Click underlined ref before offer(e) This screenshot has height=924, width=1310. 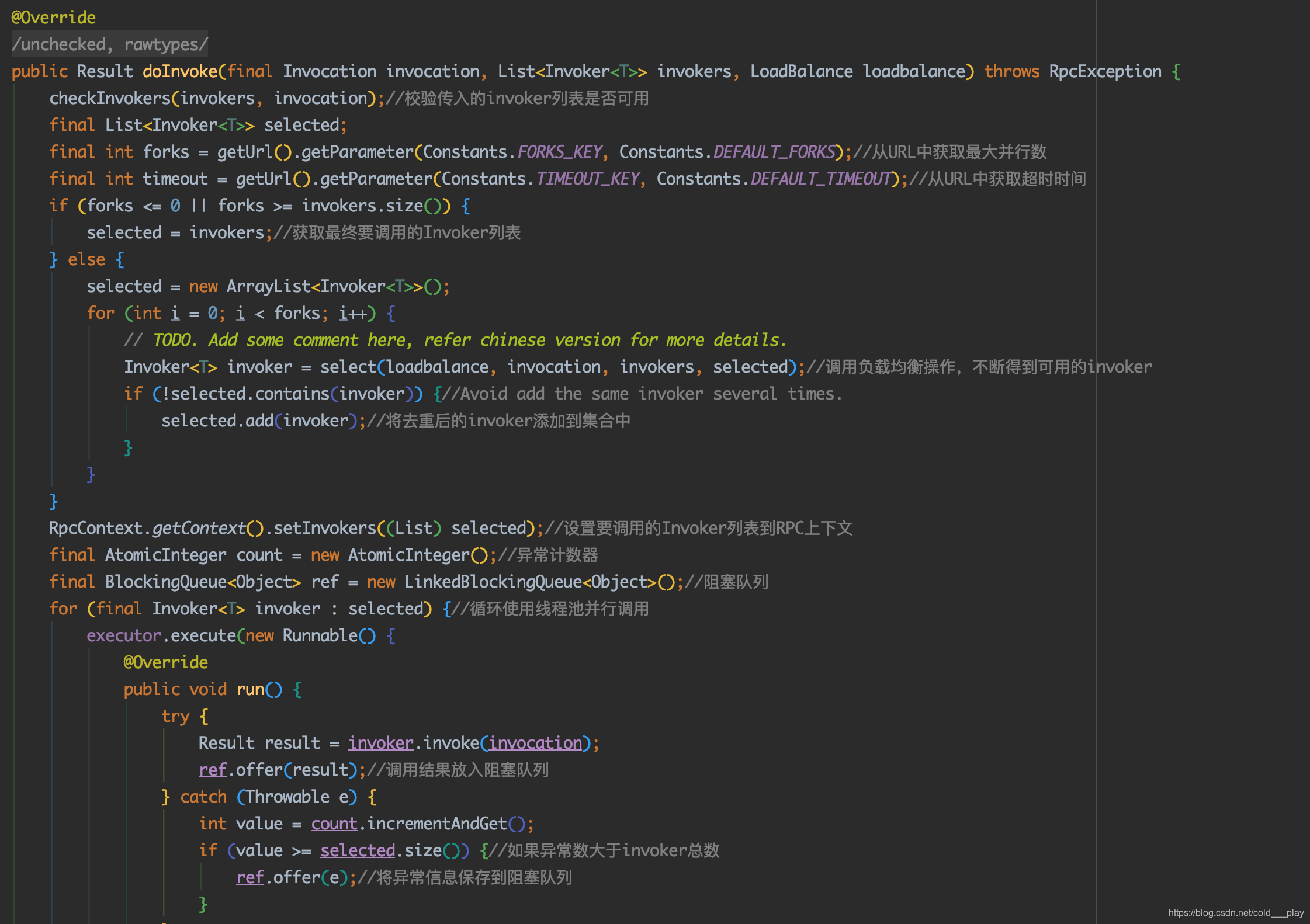click(250, 877)
